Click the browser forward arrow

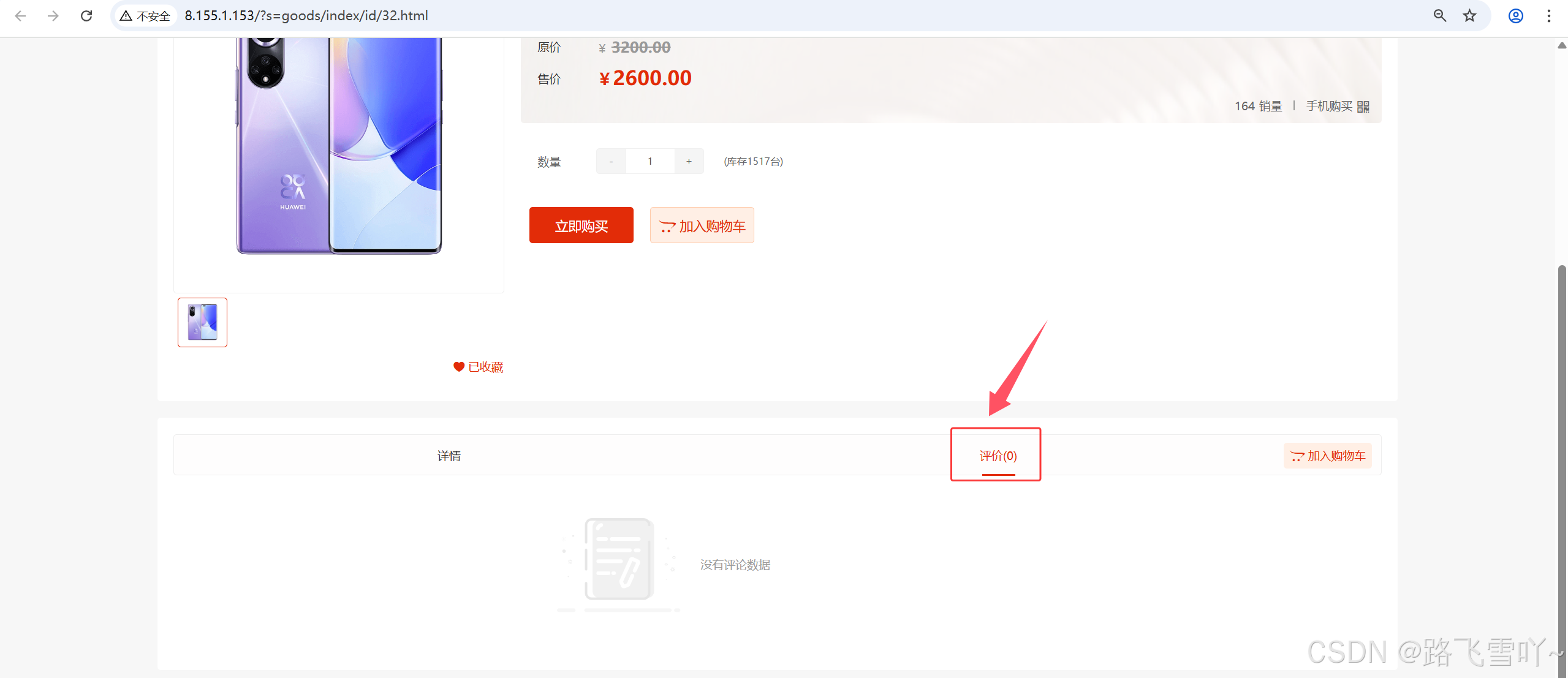(53, 16)
